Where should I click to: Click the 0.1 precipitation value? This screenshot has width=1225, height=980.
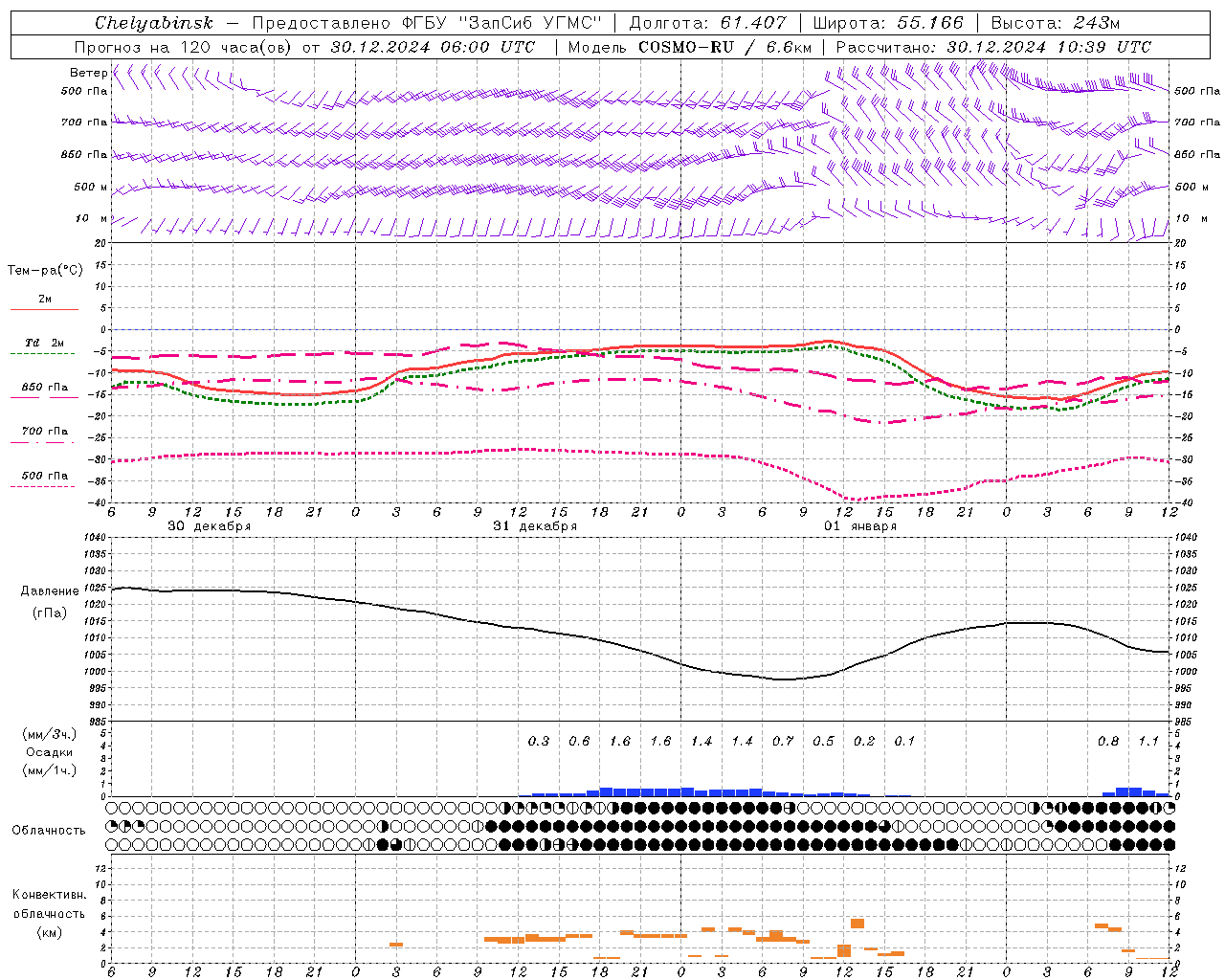[904, 742]
